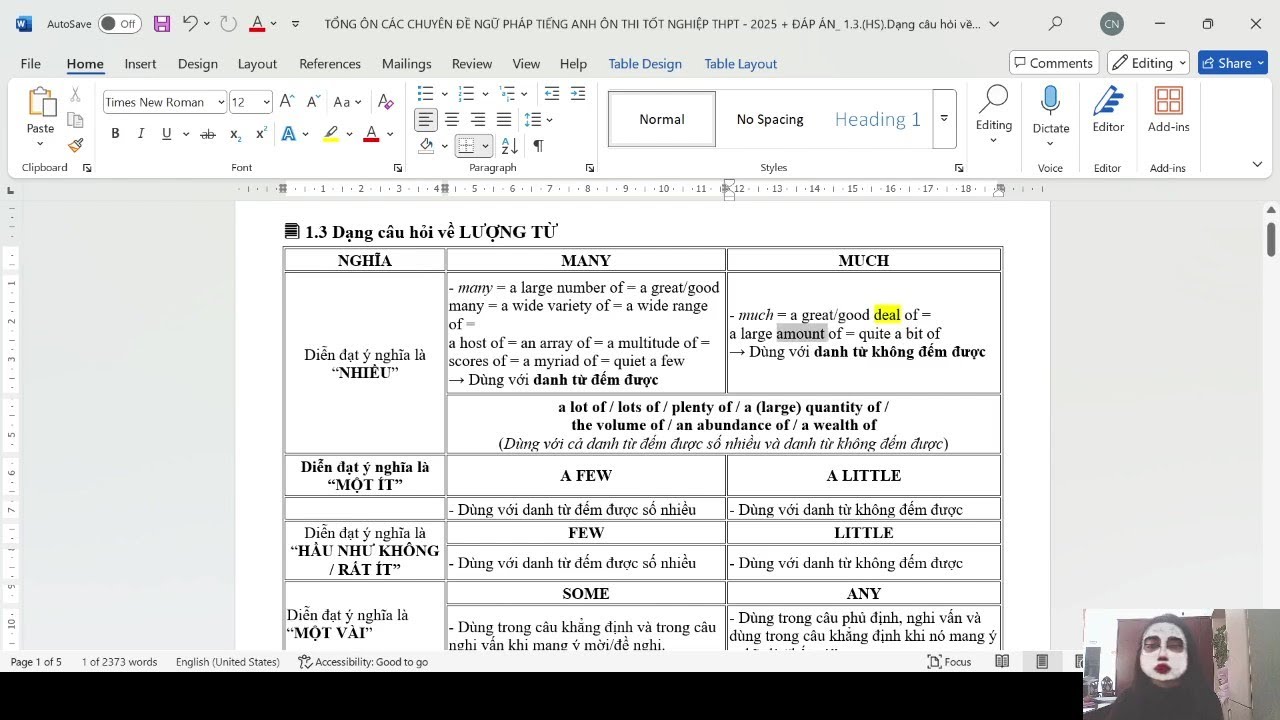Toggle Align Right paragraph button
This screenshot has height=720, width=1280.
[x=478, y=120]
